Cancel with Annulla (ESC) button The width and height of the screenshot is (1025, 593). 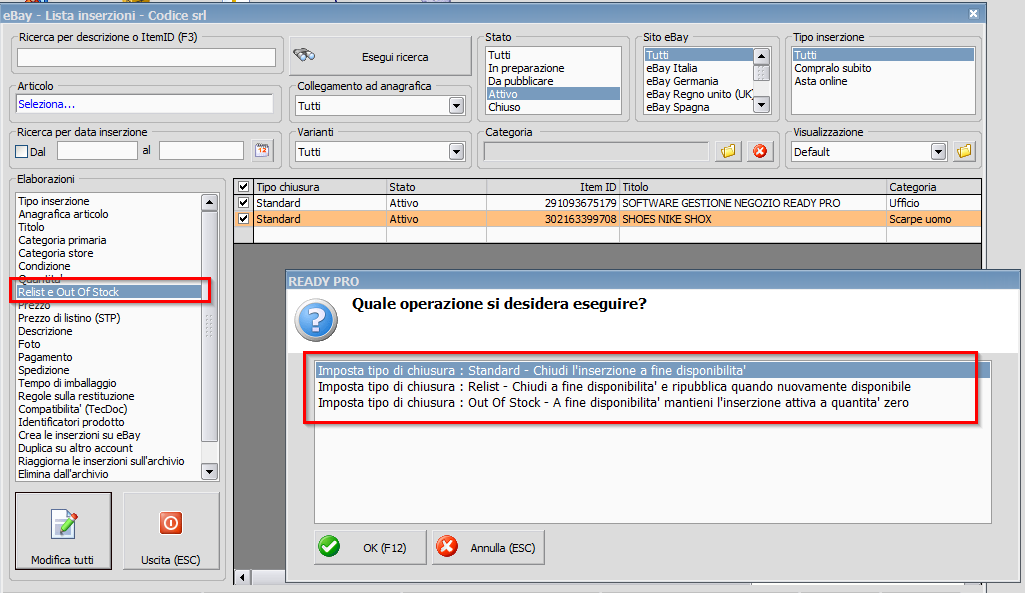pyautogui.click(x=488, y=547)
